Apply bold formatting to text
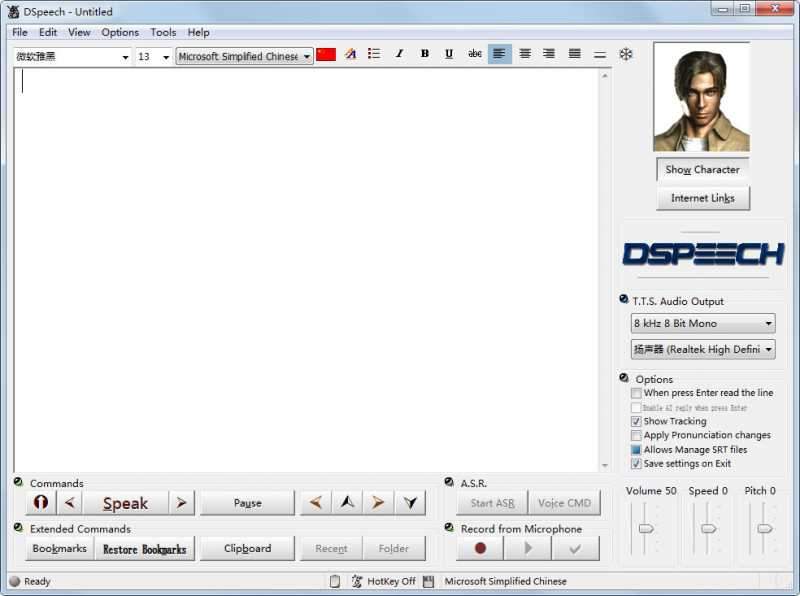Image resolution: width=800 pixels, height=596 pixels. point(423,55)
